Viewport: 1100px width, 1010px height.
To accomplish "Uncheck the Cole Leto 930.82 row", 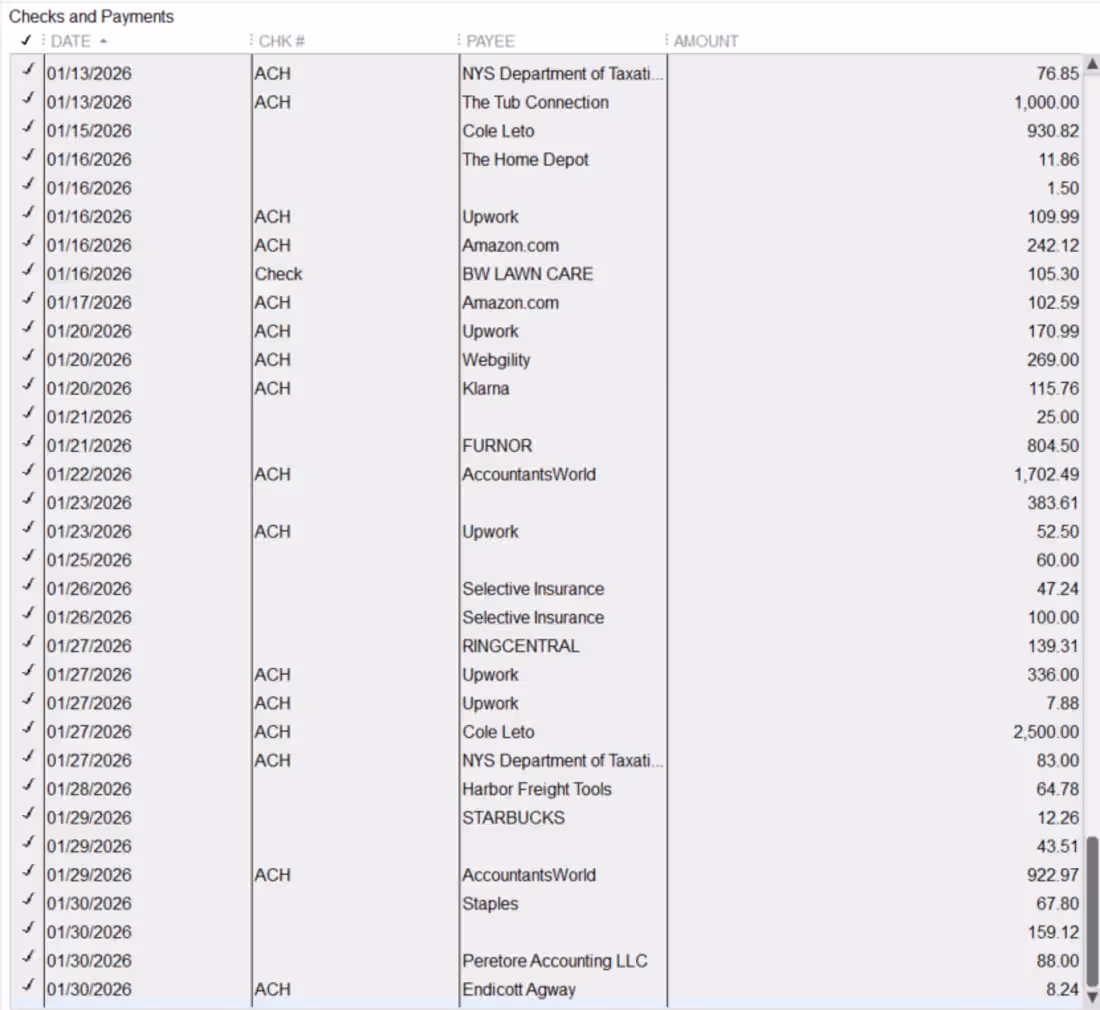I will tap(28, 128).
